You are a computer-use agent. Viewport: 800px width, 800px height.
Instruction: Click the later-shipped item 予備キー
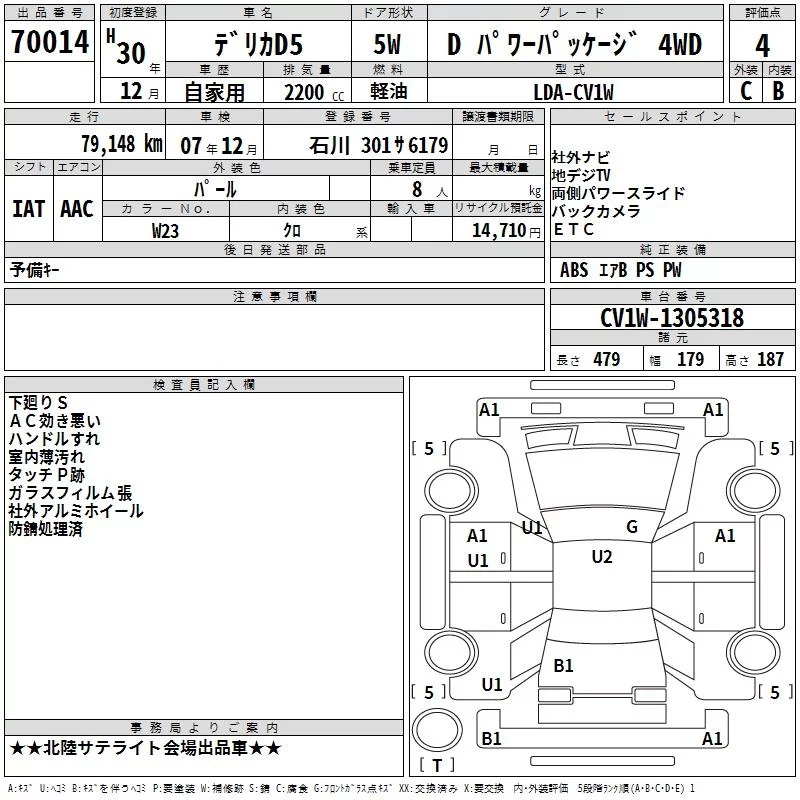coord(34,270)
